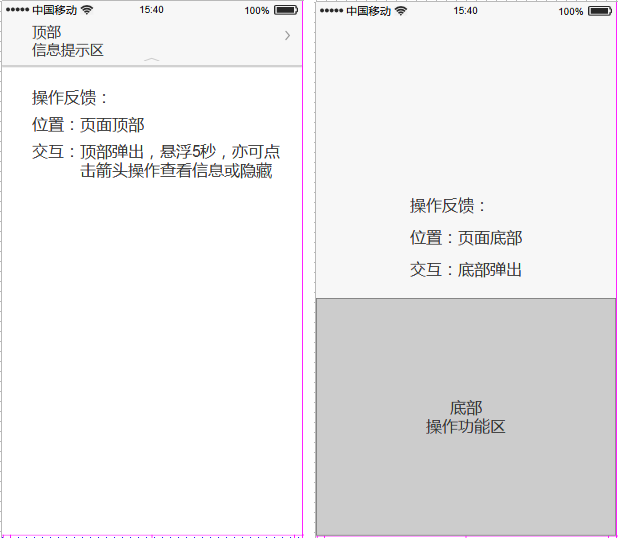
Task: Select the text 位置：页面顶部
Action: [x=88, y=125]
